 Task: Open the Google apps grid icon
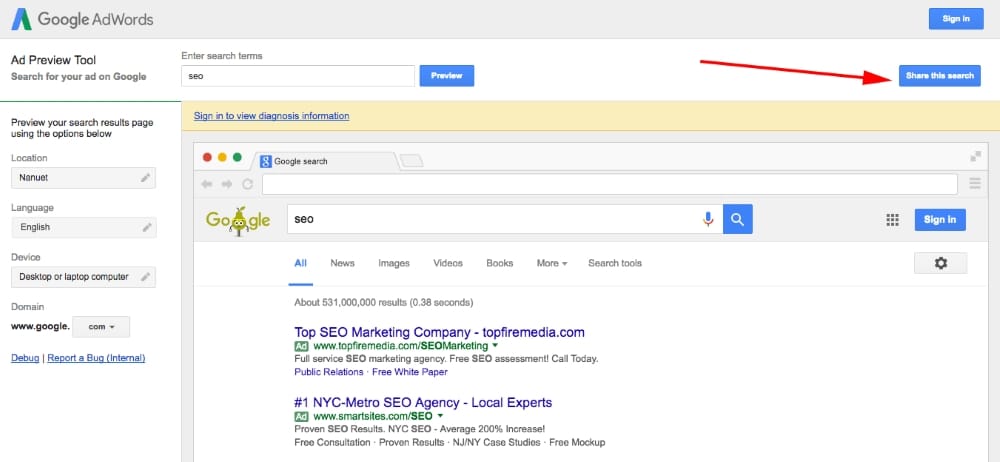[x=893, y=220]
